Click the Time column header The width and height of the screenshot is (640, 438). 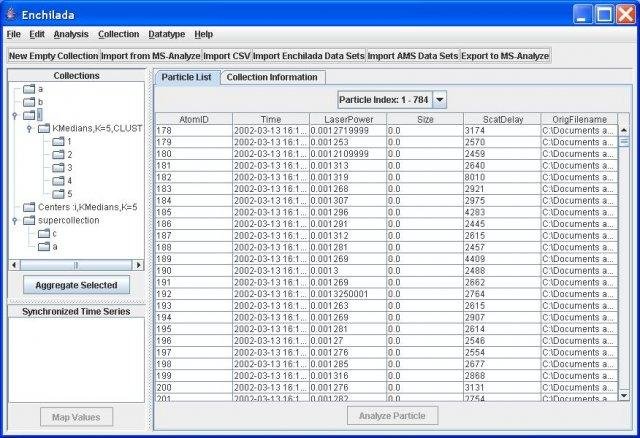271,119
